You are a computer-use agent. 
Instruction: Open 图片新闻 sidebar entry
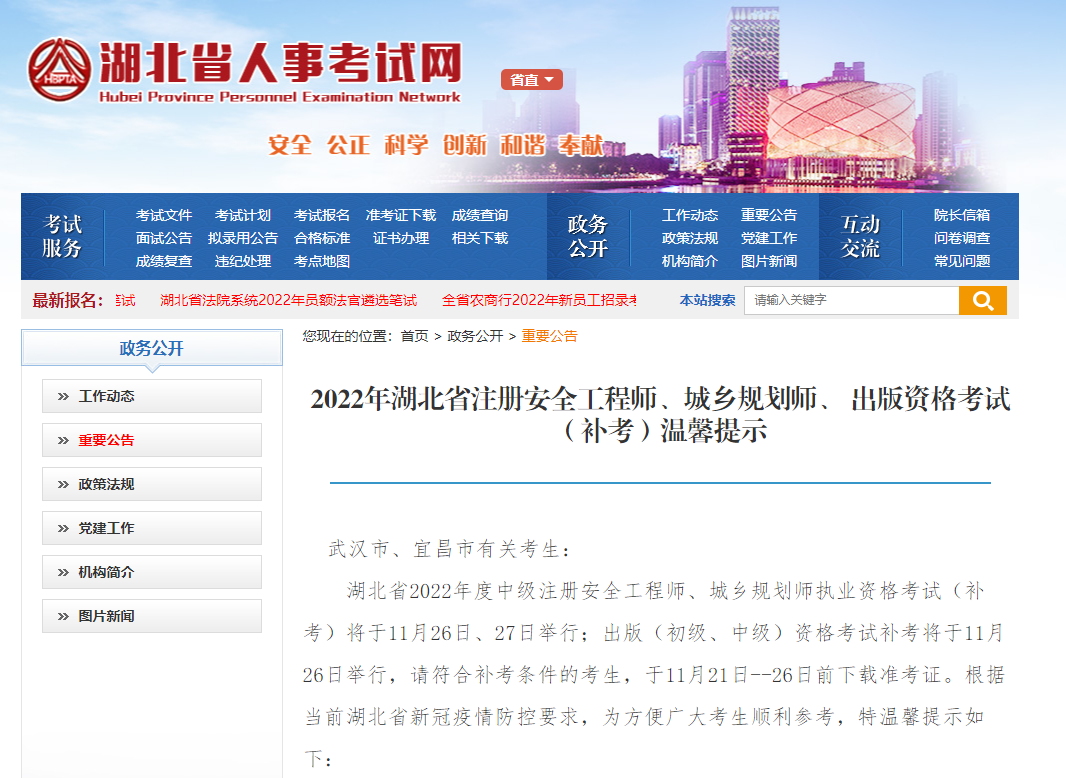152,616
